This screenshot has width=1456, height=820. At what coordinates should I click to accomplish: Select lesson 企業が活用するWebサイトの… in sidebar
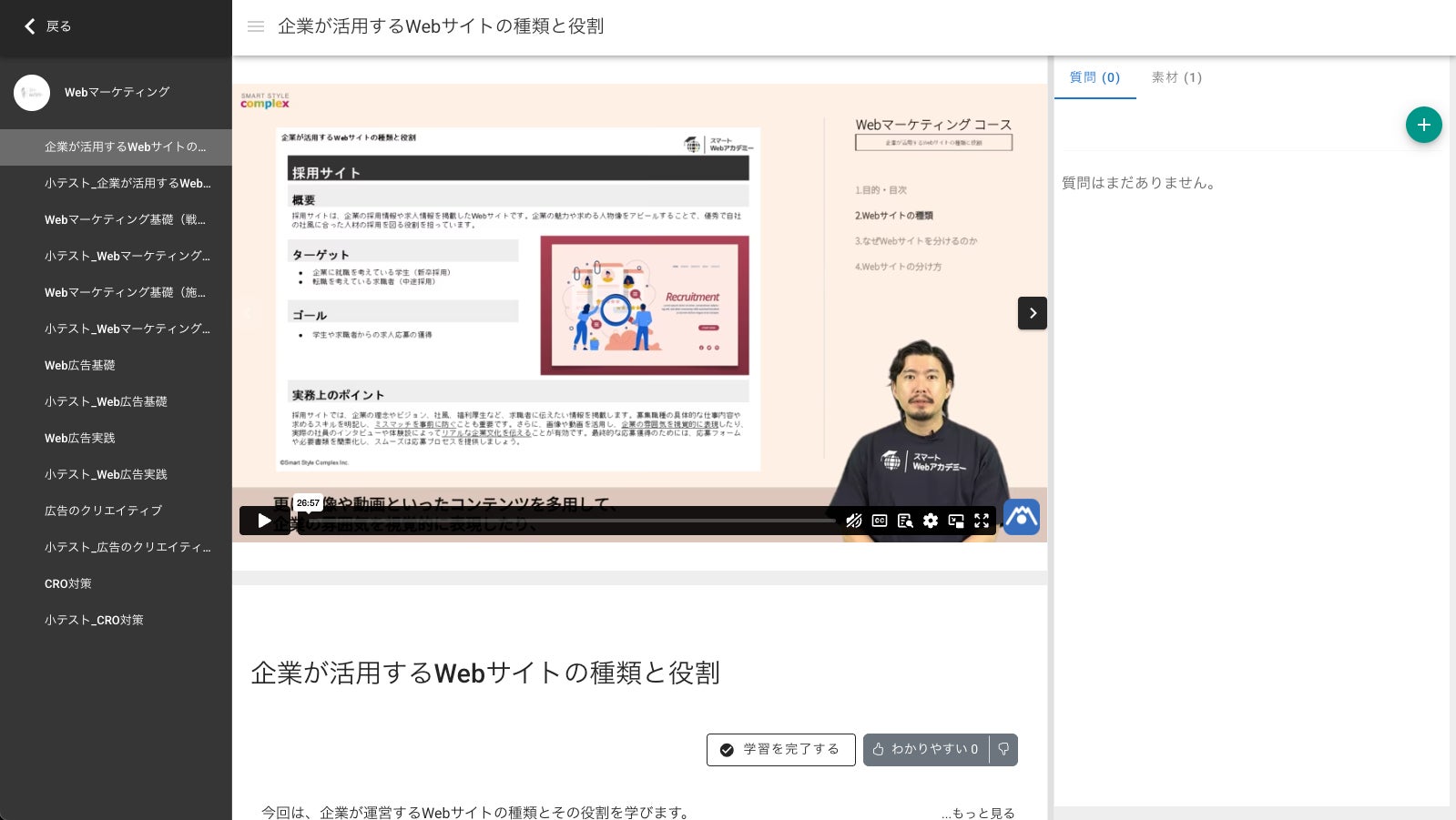tap(116, 147)
